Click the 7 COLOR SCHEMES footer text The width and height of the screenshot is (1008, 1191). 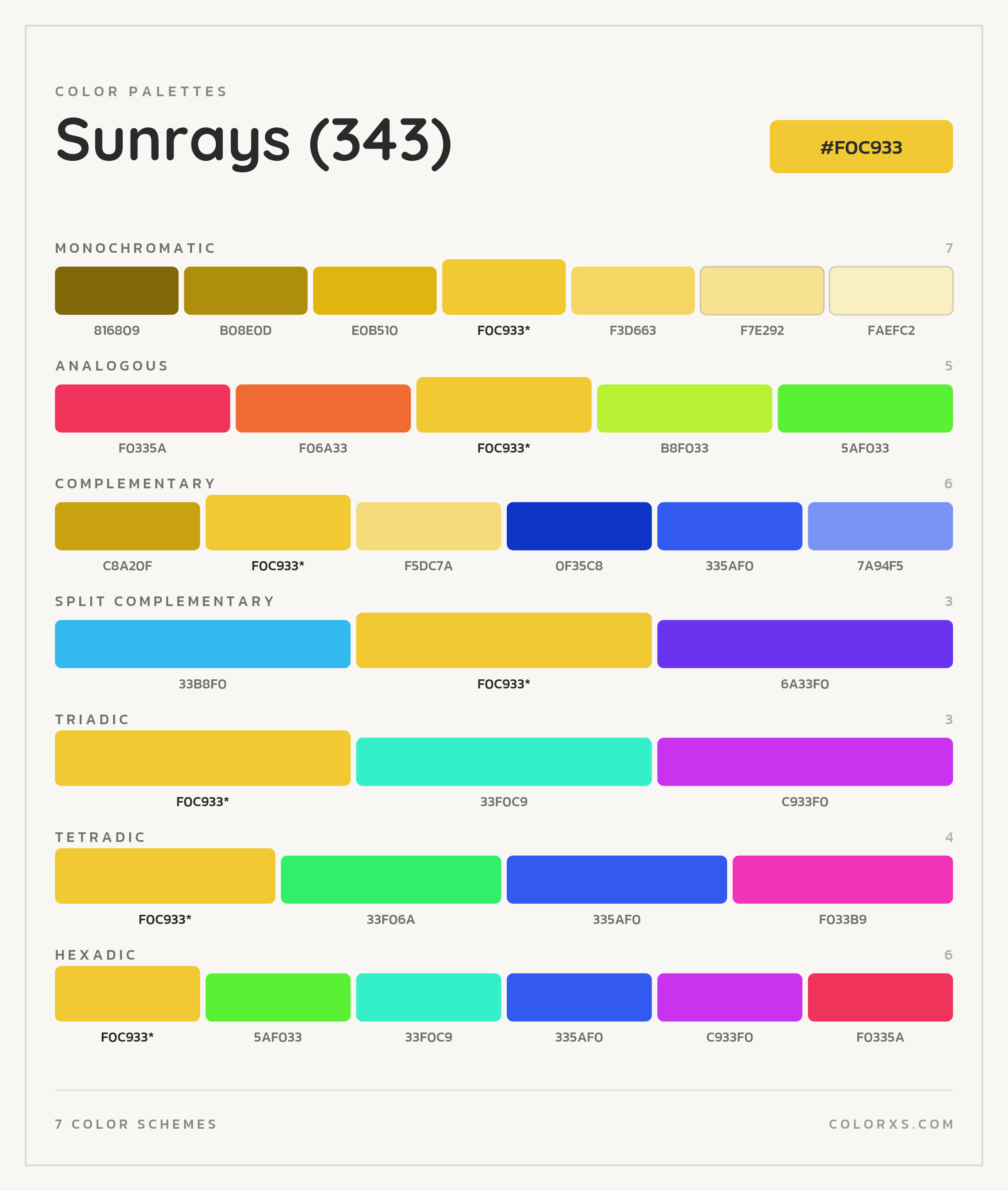[x=136, y=1124]
